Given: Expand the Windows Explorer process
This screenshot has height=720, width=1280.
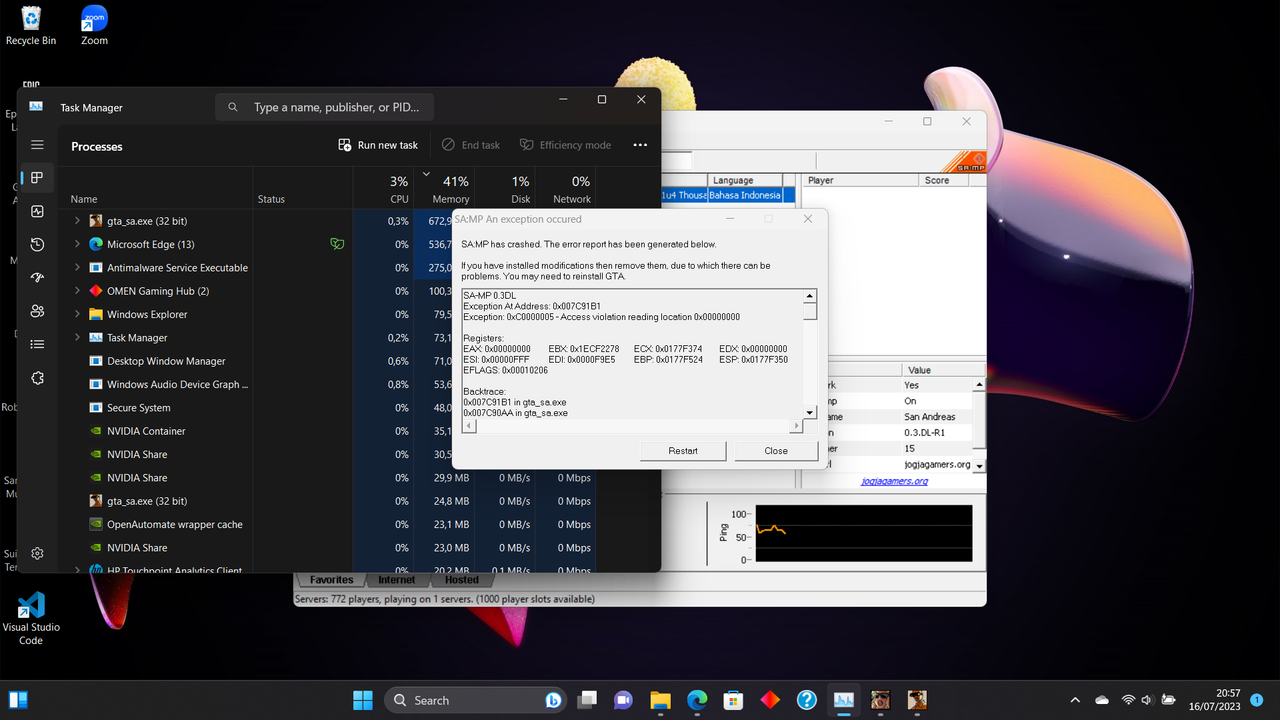Looking at the screenshot, I should (x=77, y=314).
